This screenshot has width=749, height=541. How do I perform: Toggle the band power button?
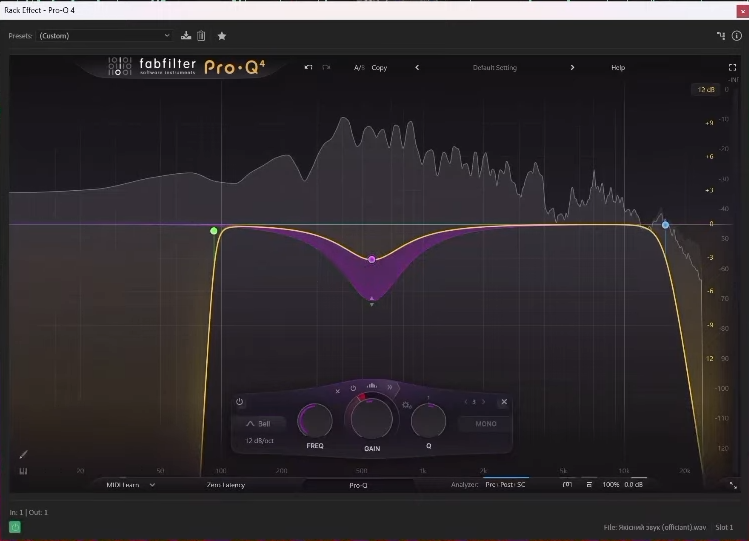tap(239, 402)
